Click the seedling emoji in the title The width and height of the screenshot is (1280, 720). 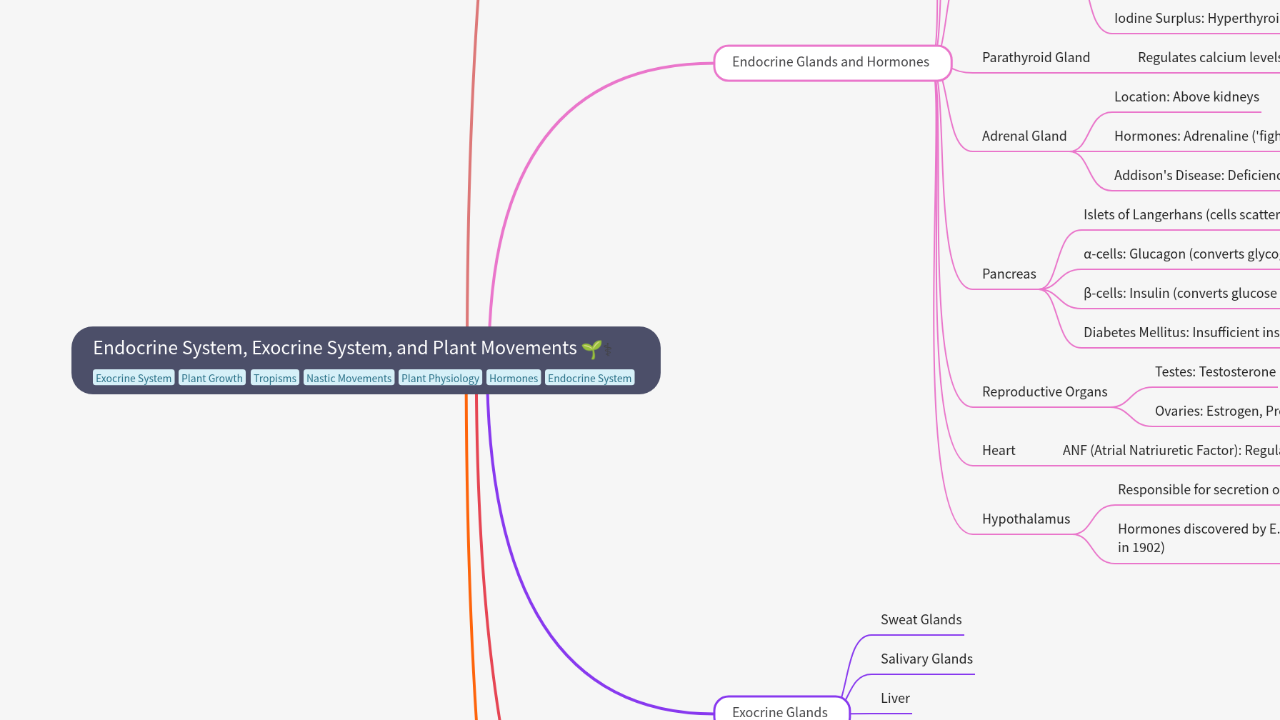(592, 348)
